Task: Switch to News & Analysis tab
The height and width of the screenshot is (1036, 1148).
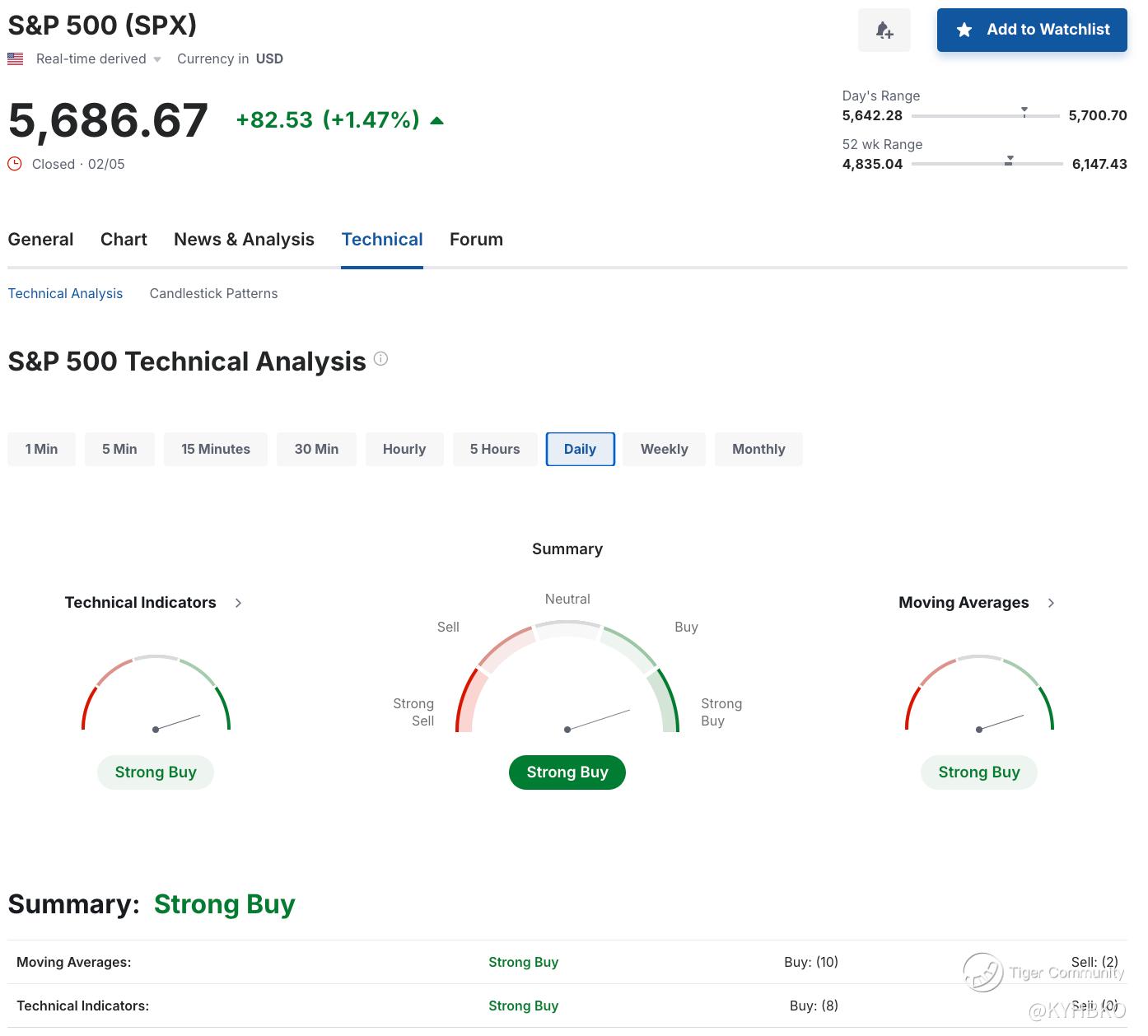Action: [244, 240]
